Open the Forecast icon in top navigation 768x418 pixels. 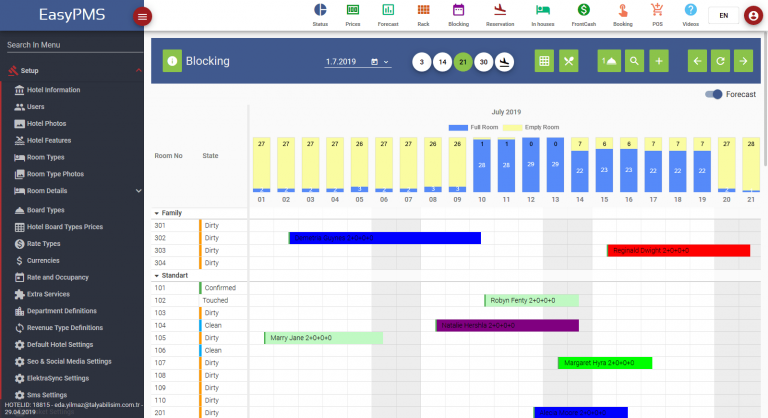coord(386,13)
